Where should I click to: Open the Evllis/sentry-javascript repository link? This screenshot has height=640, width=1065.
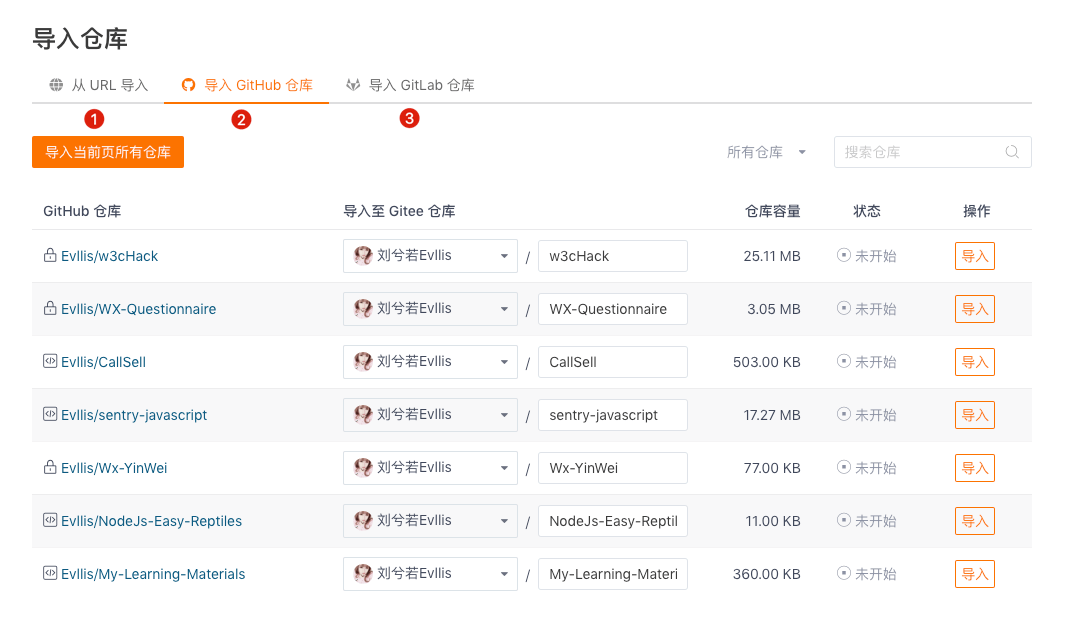click(134, 415)
